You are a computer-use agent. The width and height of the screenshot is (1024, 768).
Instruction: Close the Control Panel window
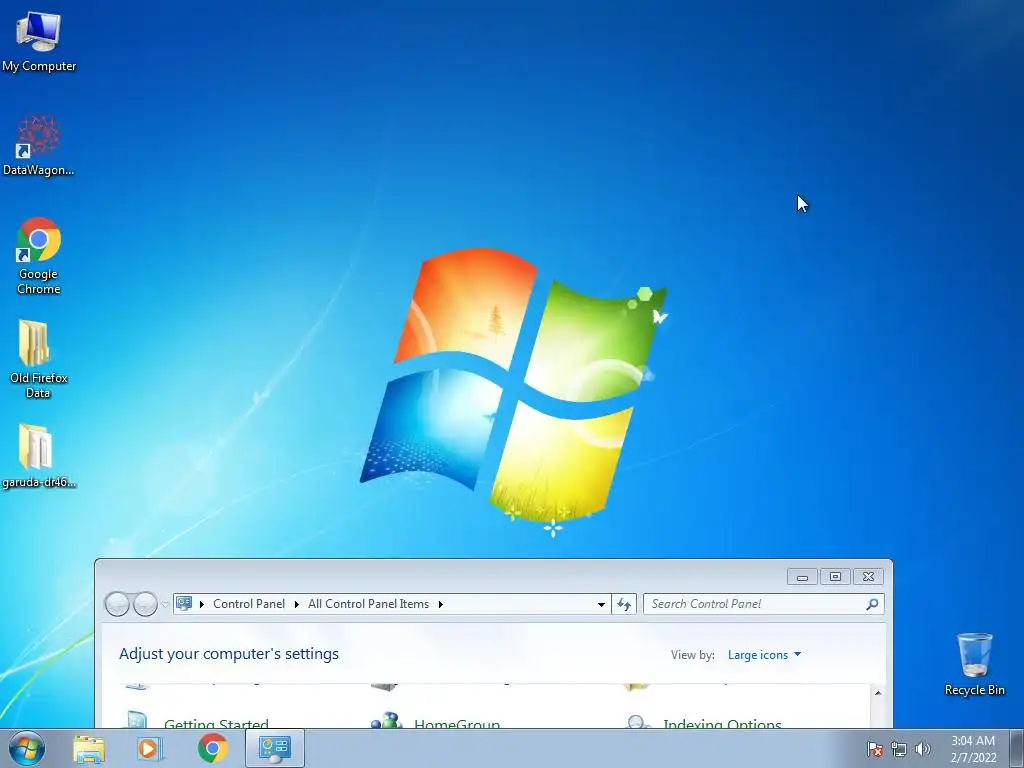pos(869,577)
